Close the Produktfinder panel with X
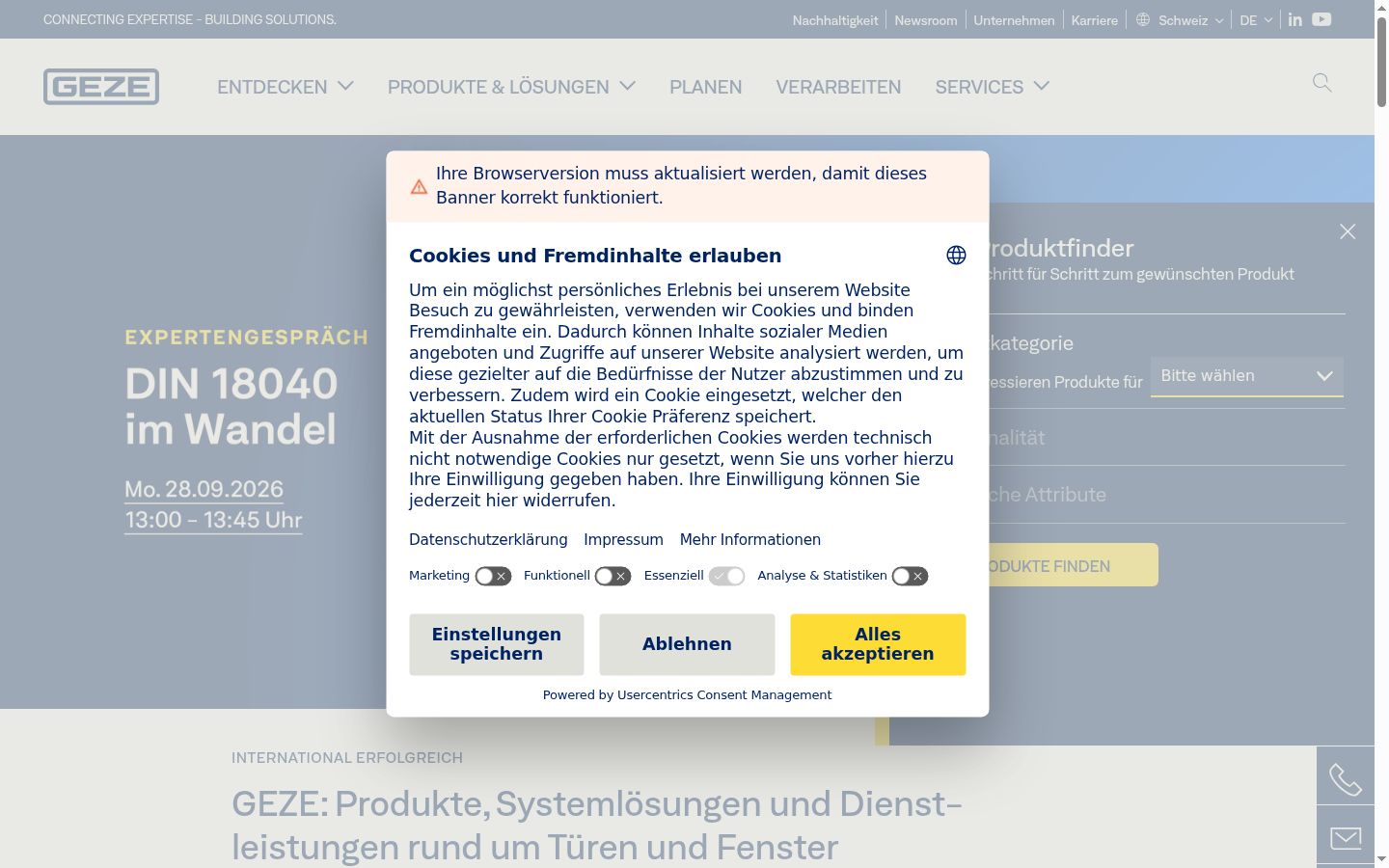This screenshot has height=868, width=1389. tap(1348, 231)
